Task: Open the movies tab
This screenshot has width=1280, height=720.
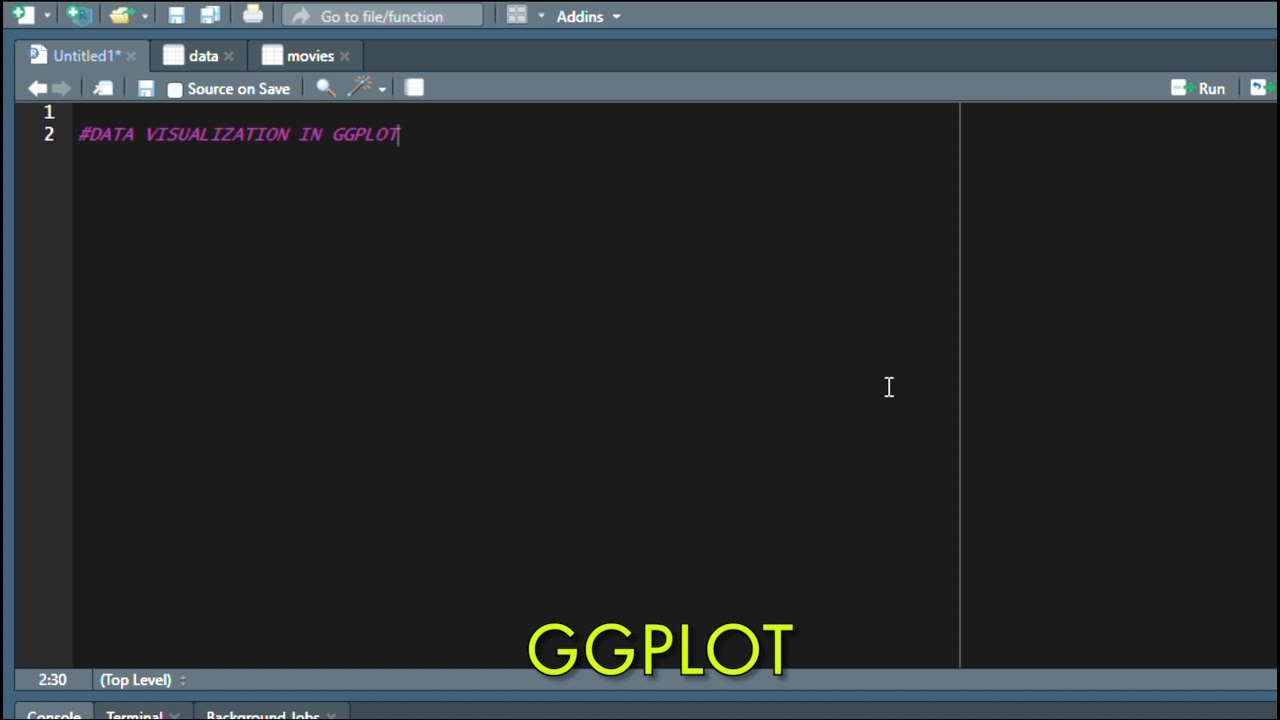Action: tap(310, 56)
